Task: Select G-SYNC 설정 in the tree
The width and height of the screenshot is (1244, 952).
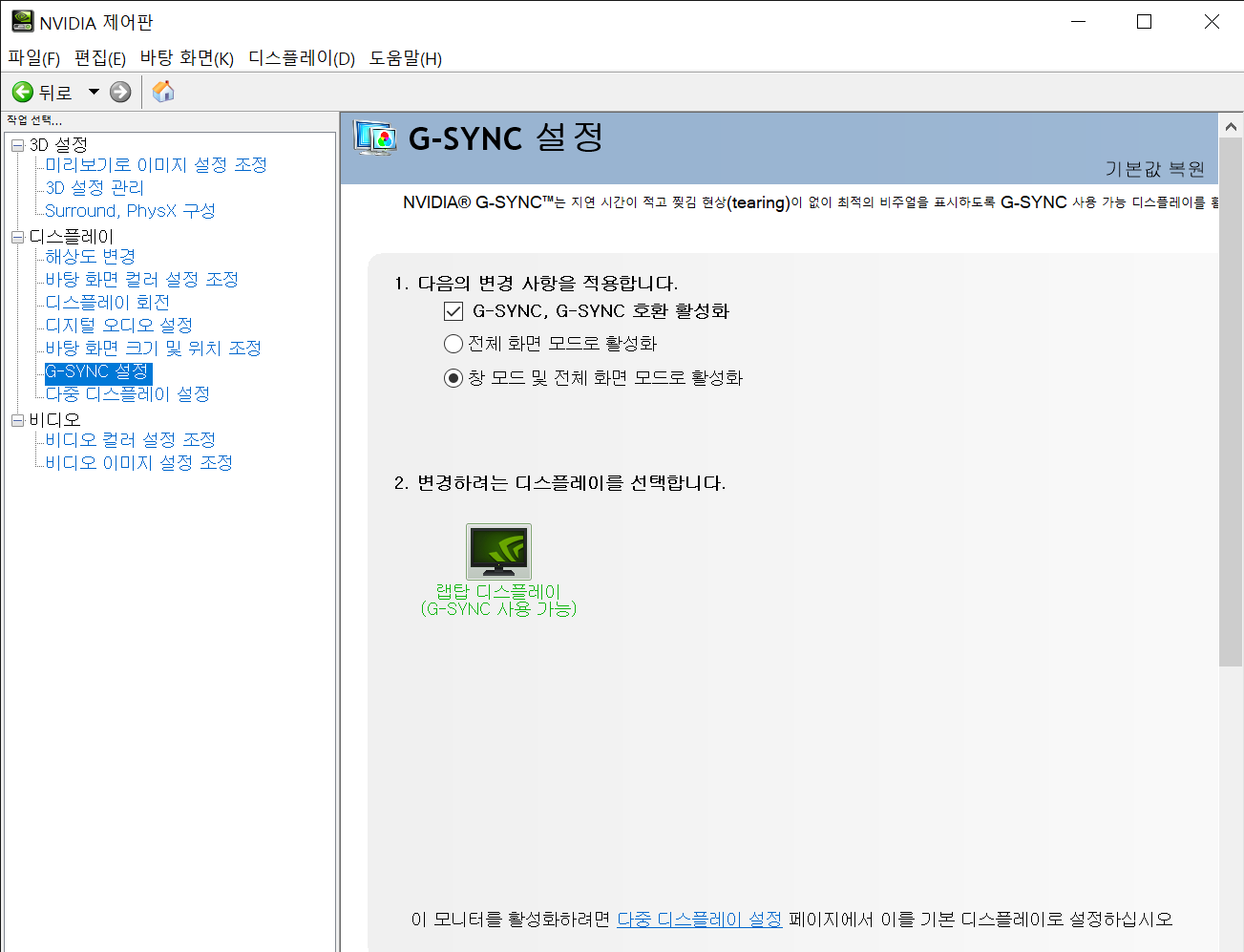Action: (97, 371)
